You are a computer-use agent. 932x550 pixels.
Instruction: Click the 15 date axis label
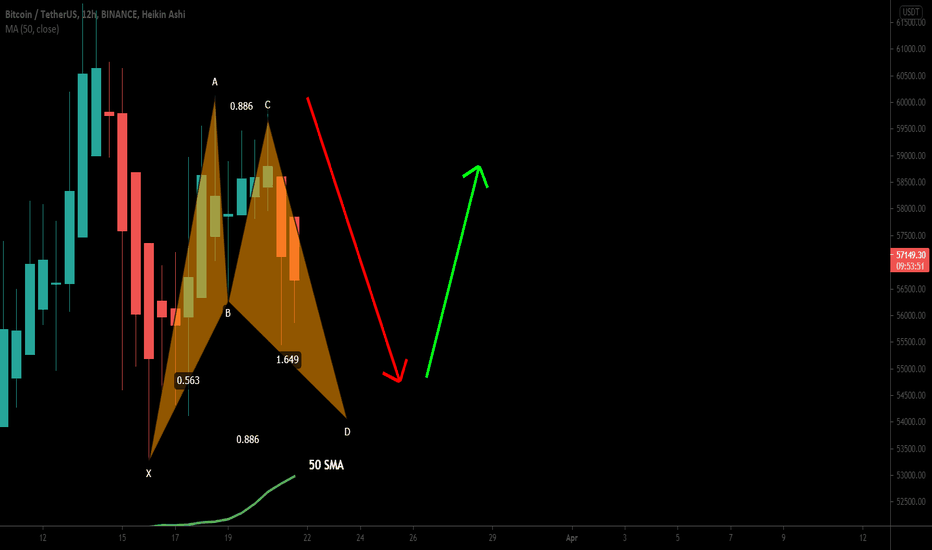click(122, 538)
